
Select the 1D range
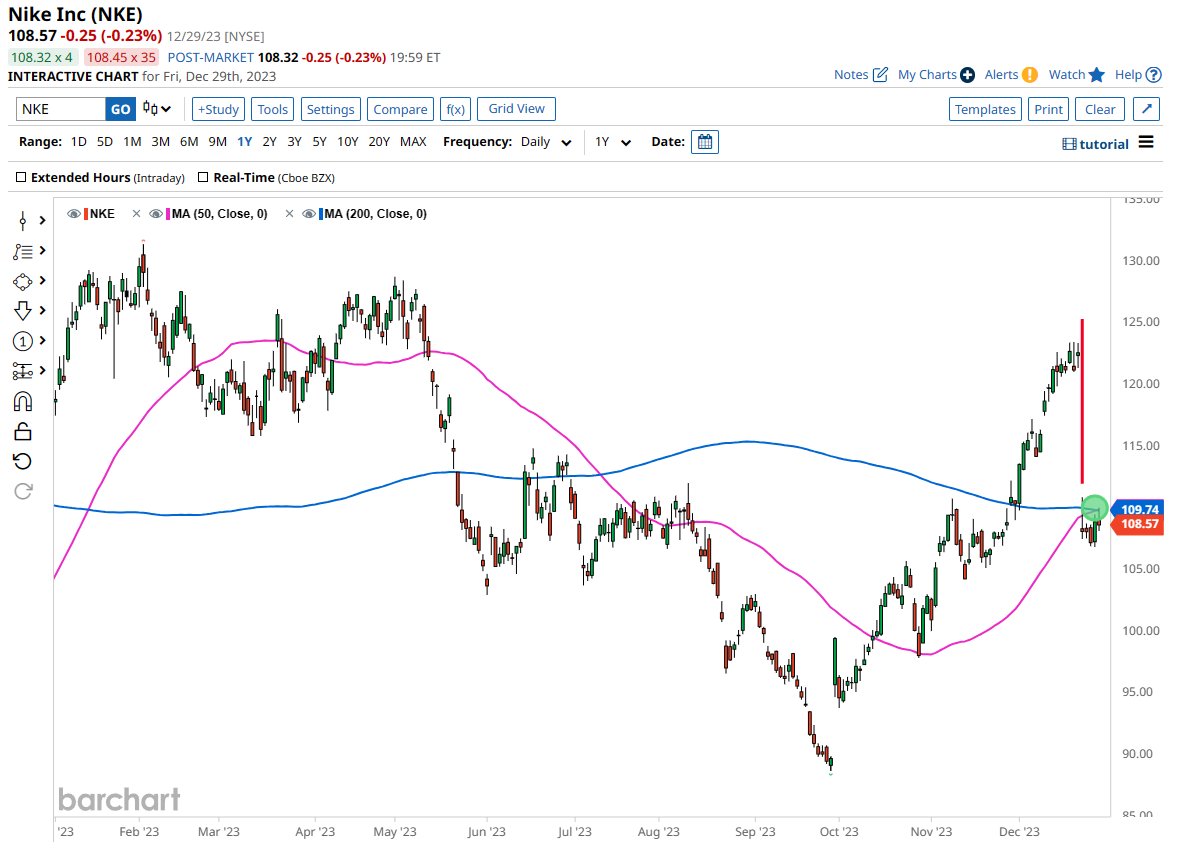[x=78, y=141]
